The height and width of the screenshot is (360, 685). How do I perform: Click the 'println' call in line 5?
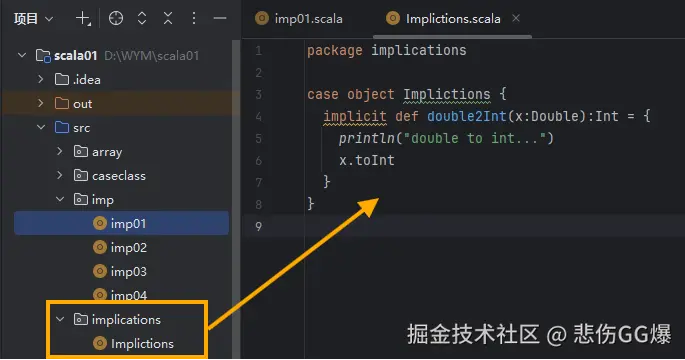coord(367,138)
